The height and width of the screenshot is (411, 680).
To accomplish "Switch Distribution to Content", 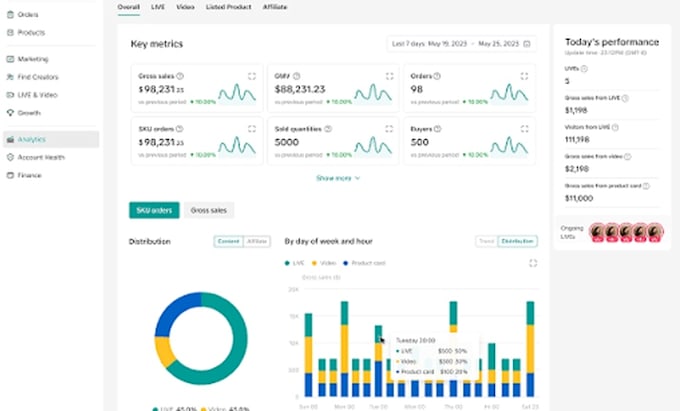I will pyautogui.click(x=229, y=241).
